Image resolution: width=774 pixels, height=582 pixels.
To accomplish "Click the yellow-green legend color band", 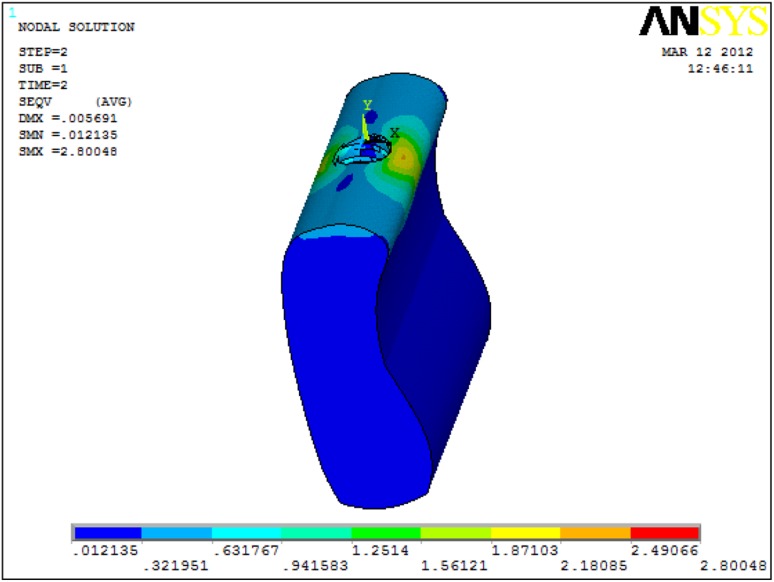I will click(456, 533).
